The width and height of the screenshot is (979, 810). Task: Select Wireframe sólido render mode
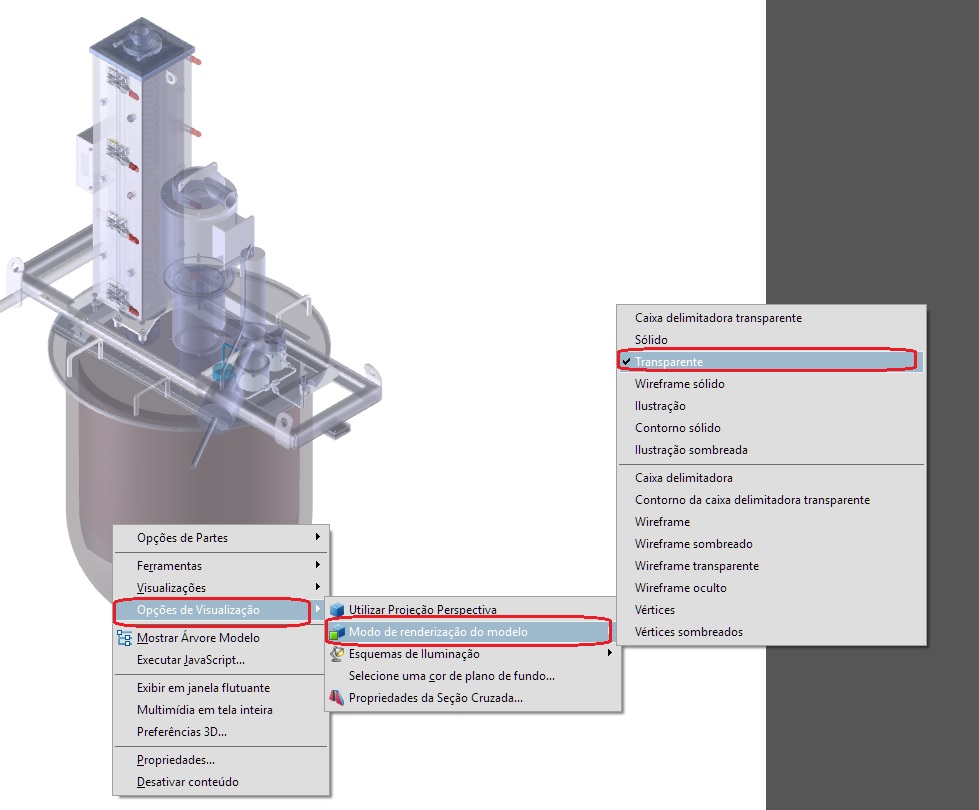771,383
